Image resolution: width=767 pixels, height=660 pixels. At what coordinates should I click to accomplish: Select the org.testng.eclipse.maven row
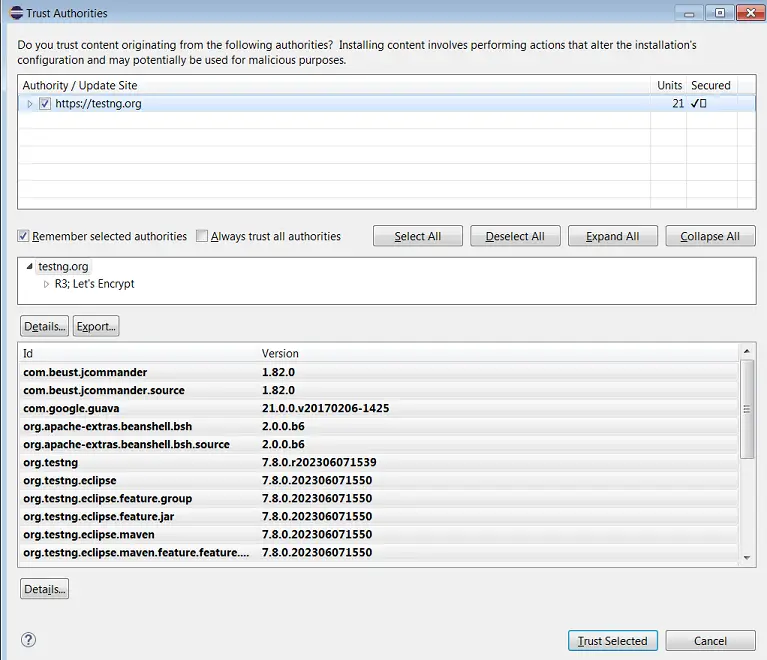379,535
